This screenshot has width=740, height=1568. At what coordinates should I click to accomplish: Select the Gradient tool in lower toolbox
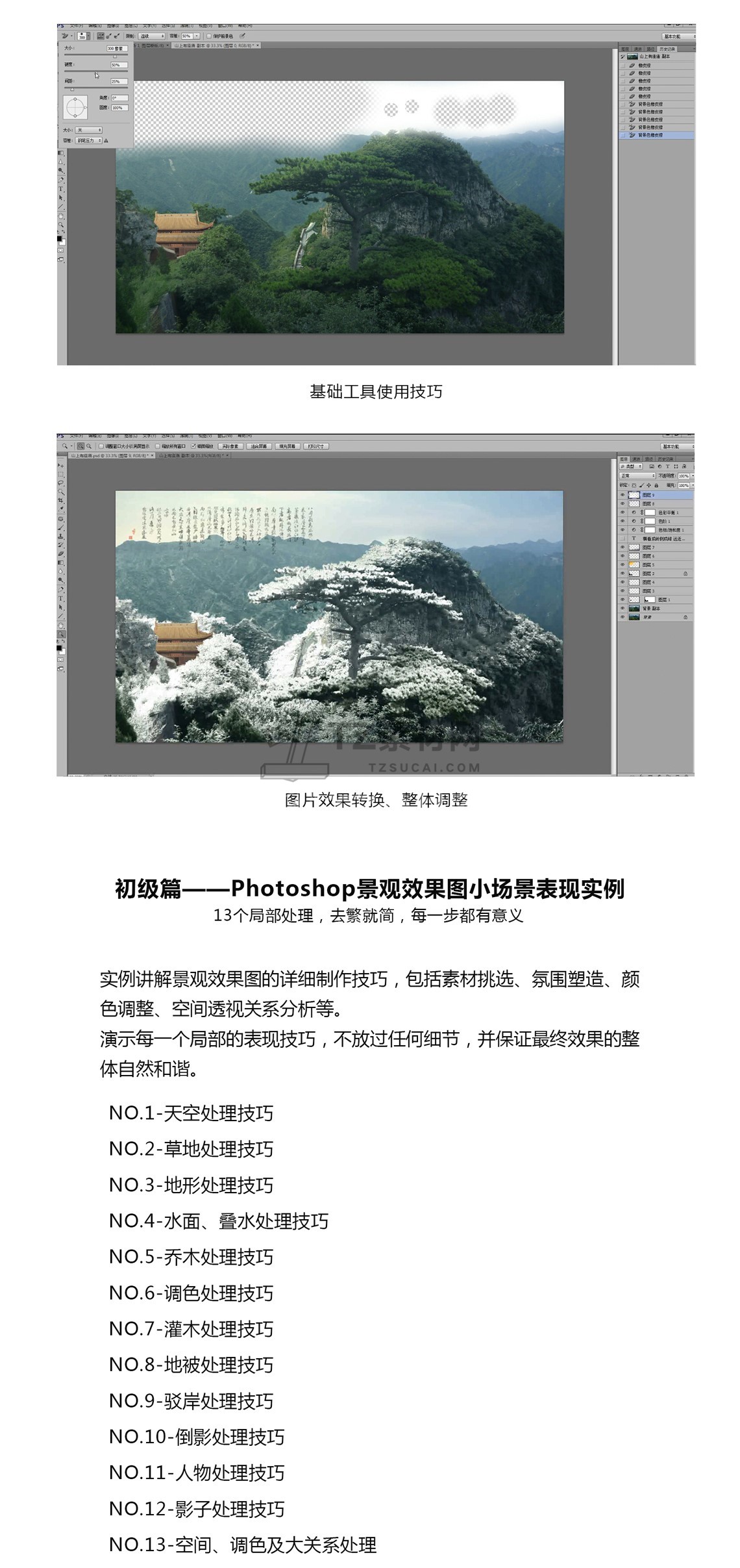click(x=61, y=563)
